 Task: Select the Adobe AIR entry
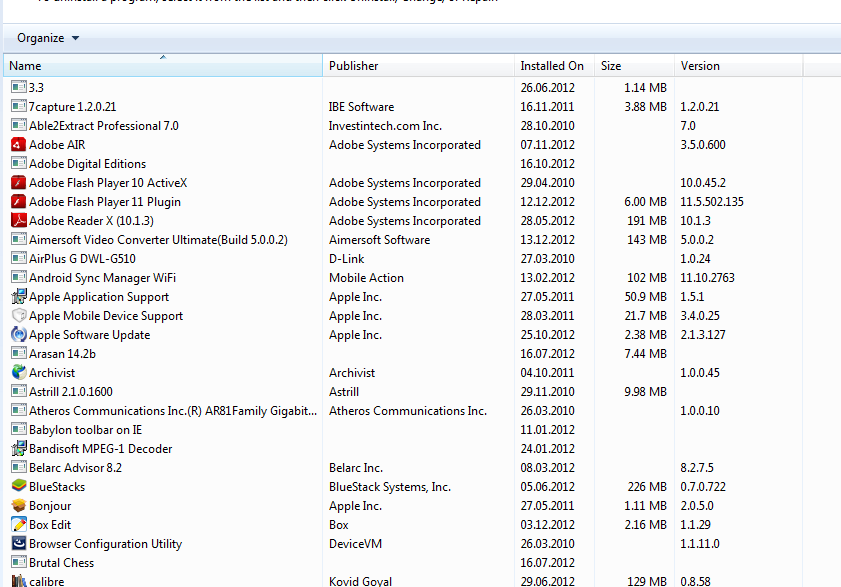57,145
